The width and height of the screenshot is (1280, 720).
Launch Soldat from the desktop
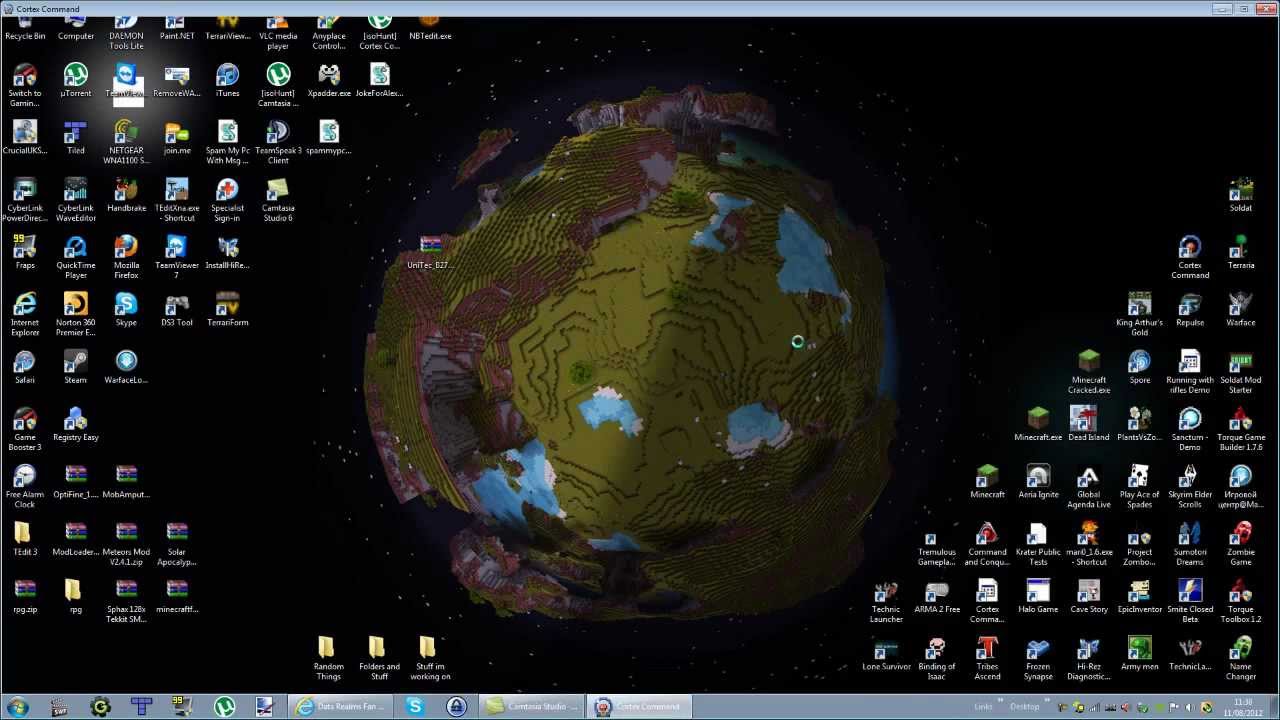(x=1241, y=195)
